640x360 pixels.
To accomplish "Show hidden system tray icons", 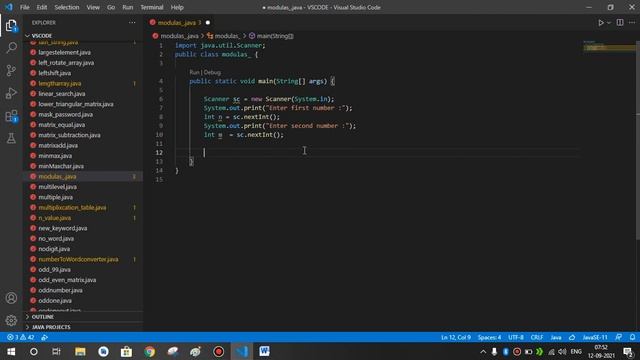I will (x=483, y=351).
